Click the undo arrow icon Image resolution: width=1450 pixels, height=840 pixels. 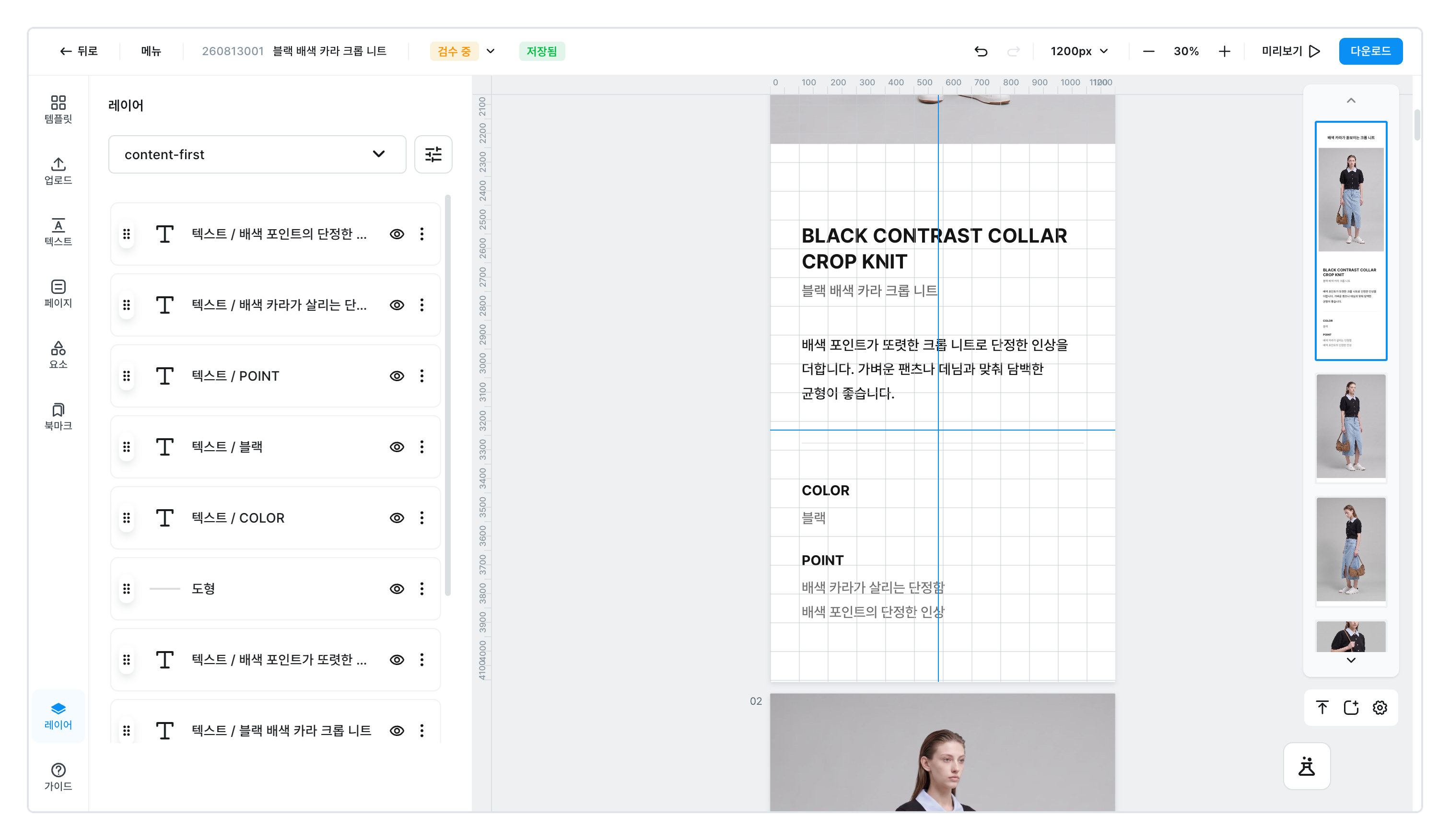click(x=981, y=51)
